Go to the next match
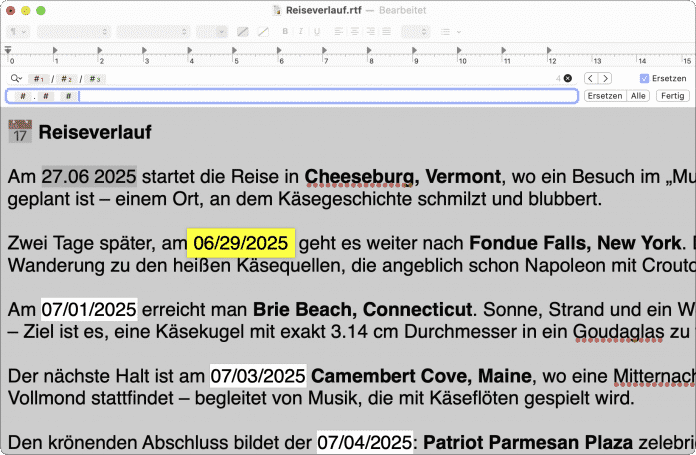696x455 pixels. [605, 79]
